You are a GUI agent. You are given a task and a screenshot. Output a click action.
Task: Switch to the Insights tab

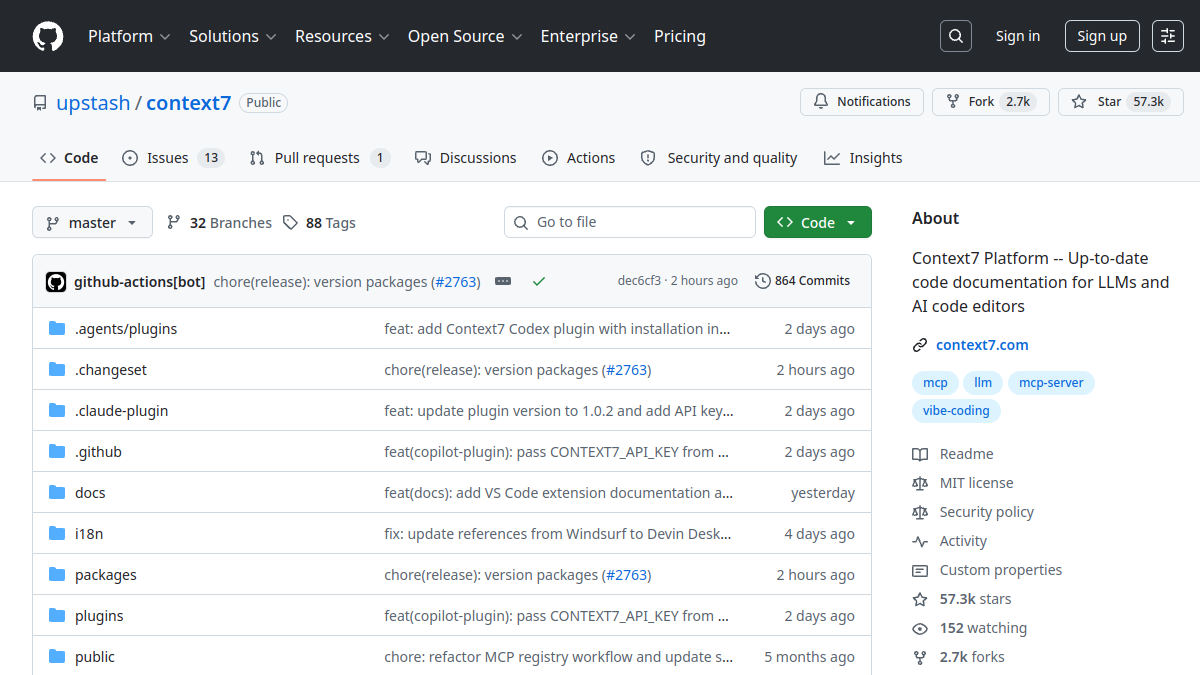click(863, 158)
